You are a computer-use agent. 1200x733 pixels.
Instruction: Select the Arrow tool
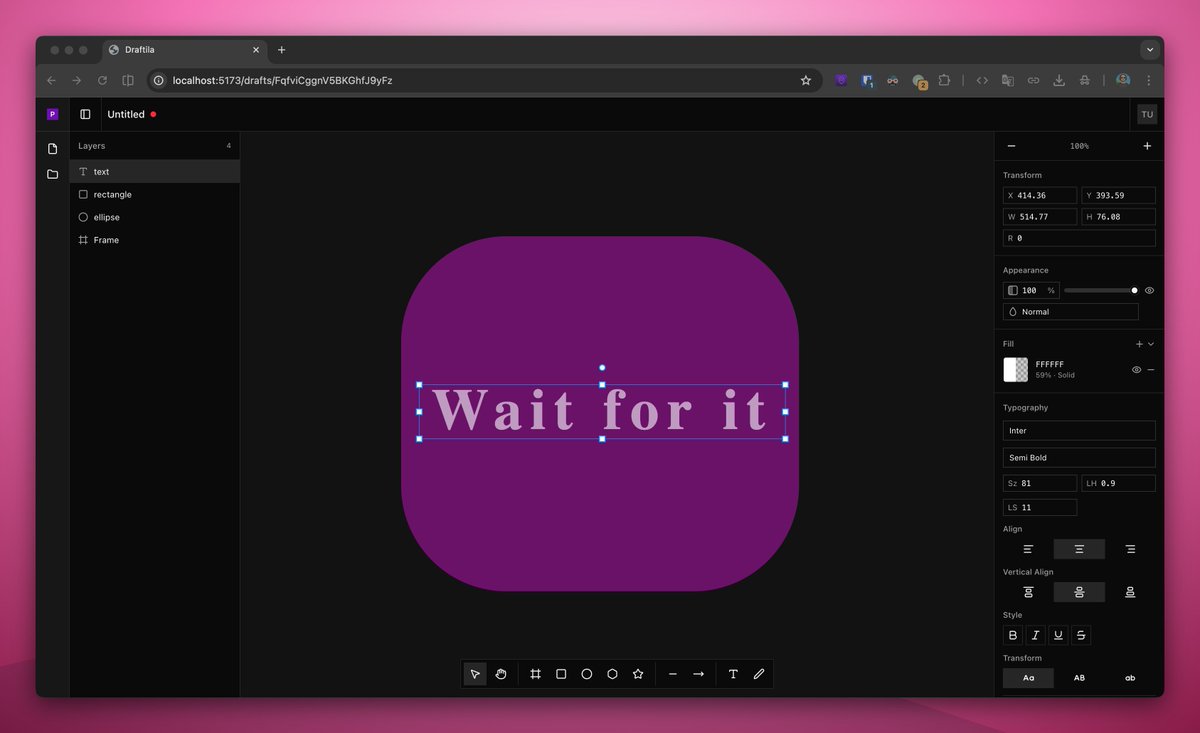(x=698, y=674)
